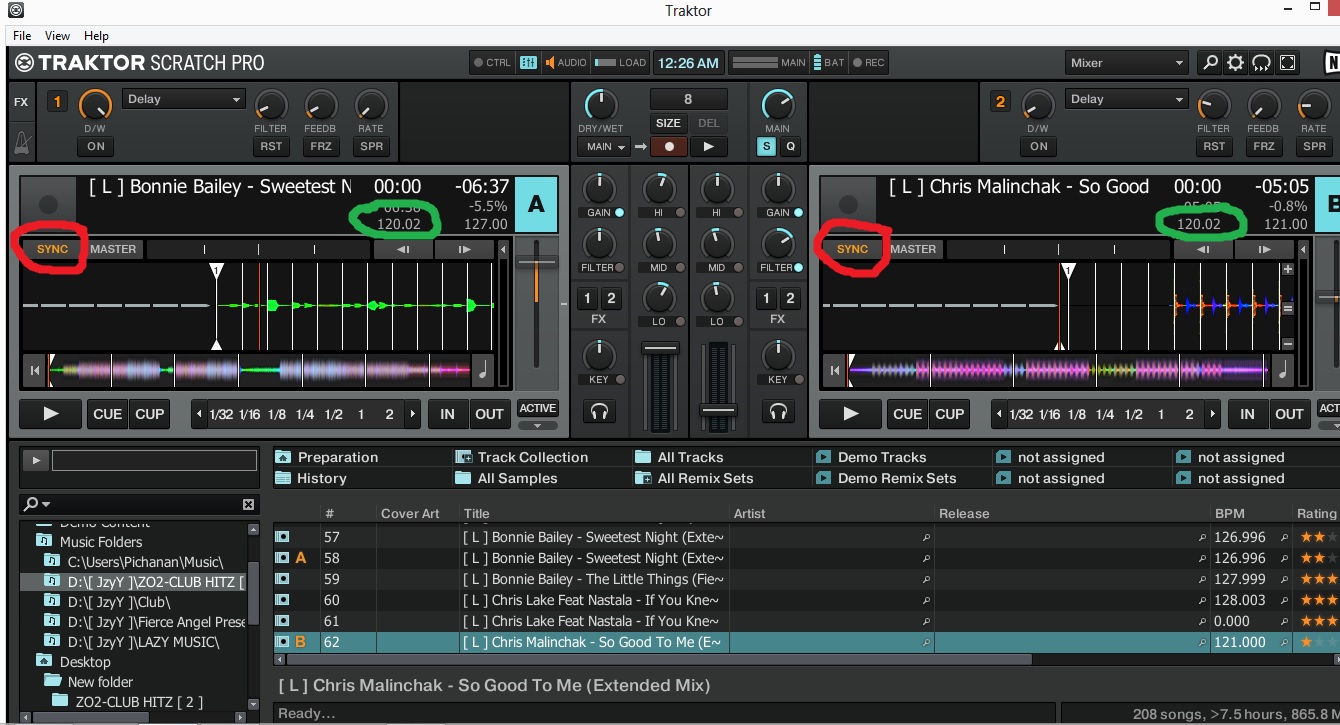Open Mixer layout dropdown

[1126, 63]
